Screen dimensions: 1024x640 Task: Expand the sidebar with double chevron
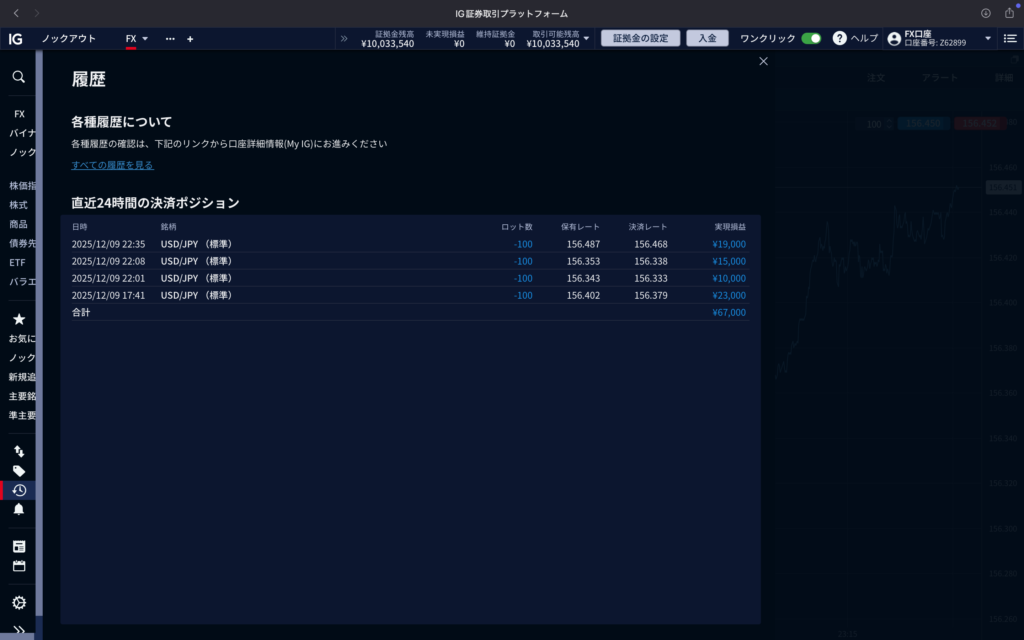[x=18, y=630]
